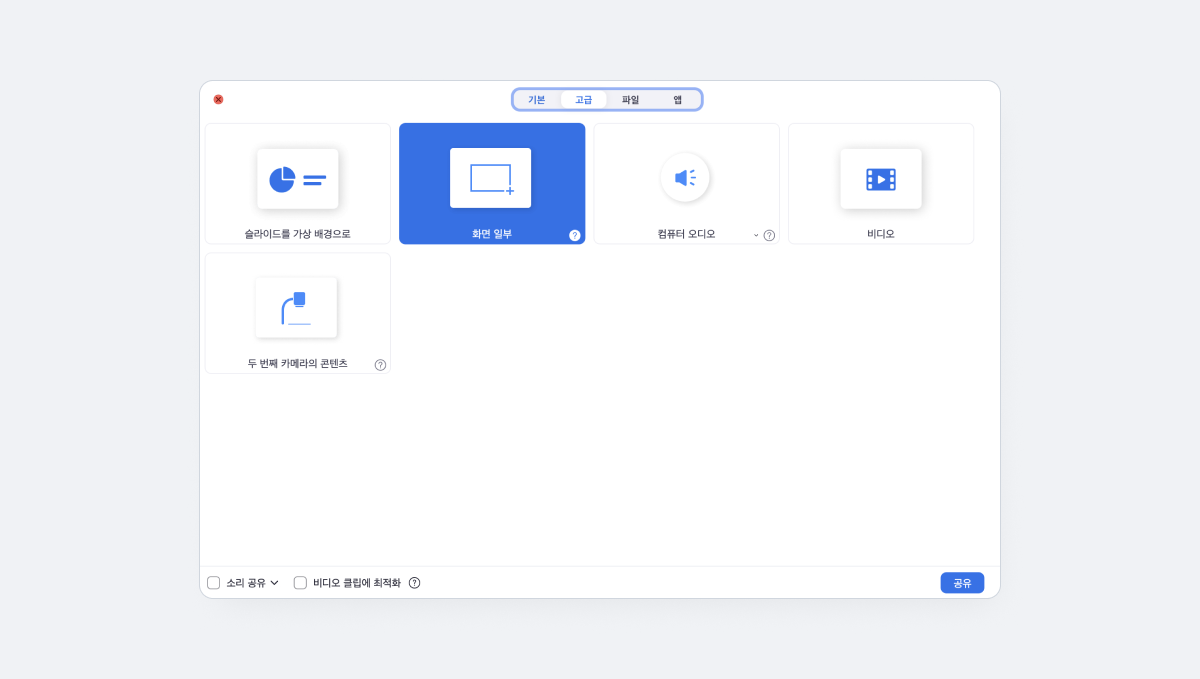The height and width of the screenshot is (679, 1200).
Task: Click the 비디오 클립에 최적화 label text
Action: [357, 583]
